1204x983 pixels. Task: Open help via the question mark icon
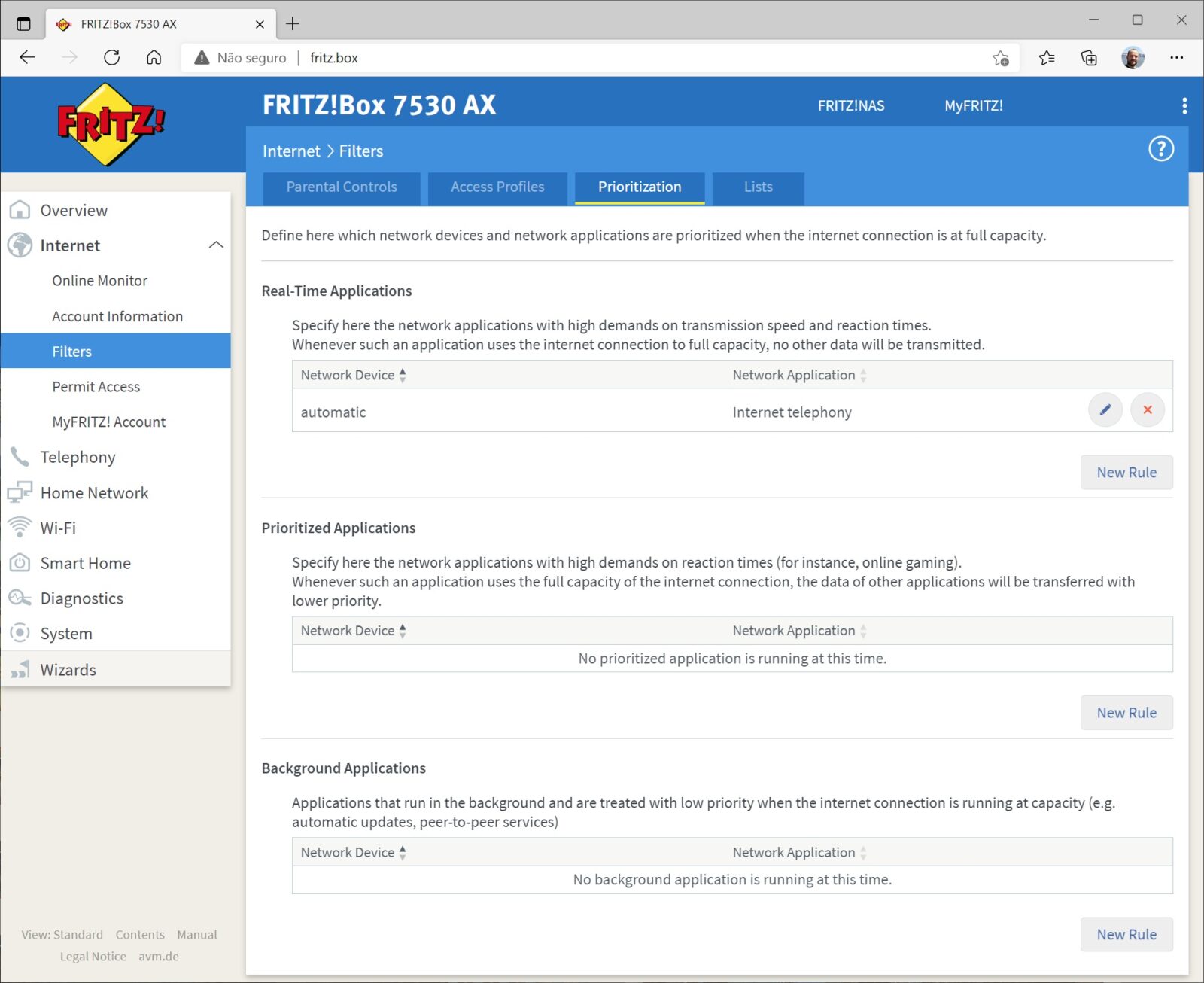(x=1160, y=149)
